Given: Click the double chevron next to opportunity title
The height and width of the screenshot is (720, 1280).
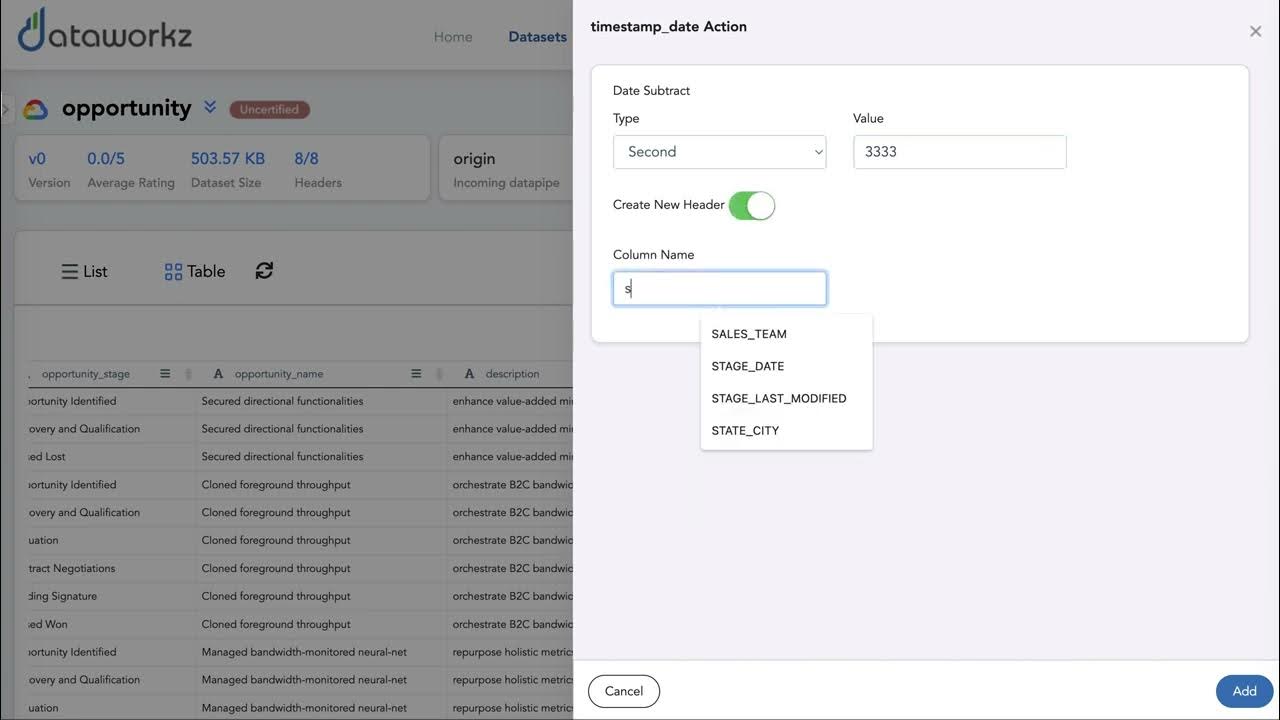Looking at the screenshot, I should click(x=210, y=107).
